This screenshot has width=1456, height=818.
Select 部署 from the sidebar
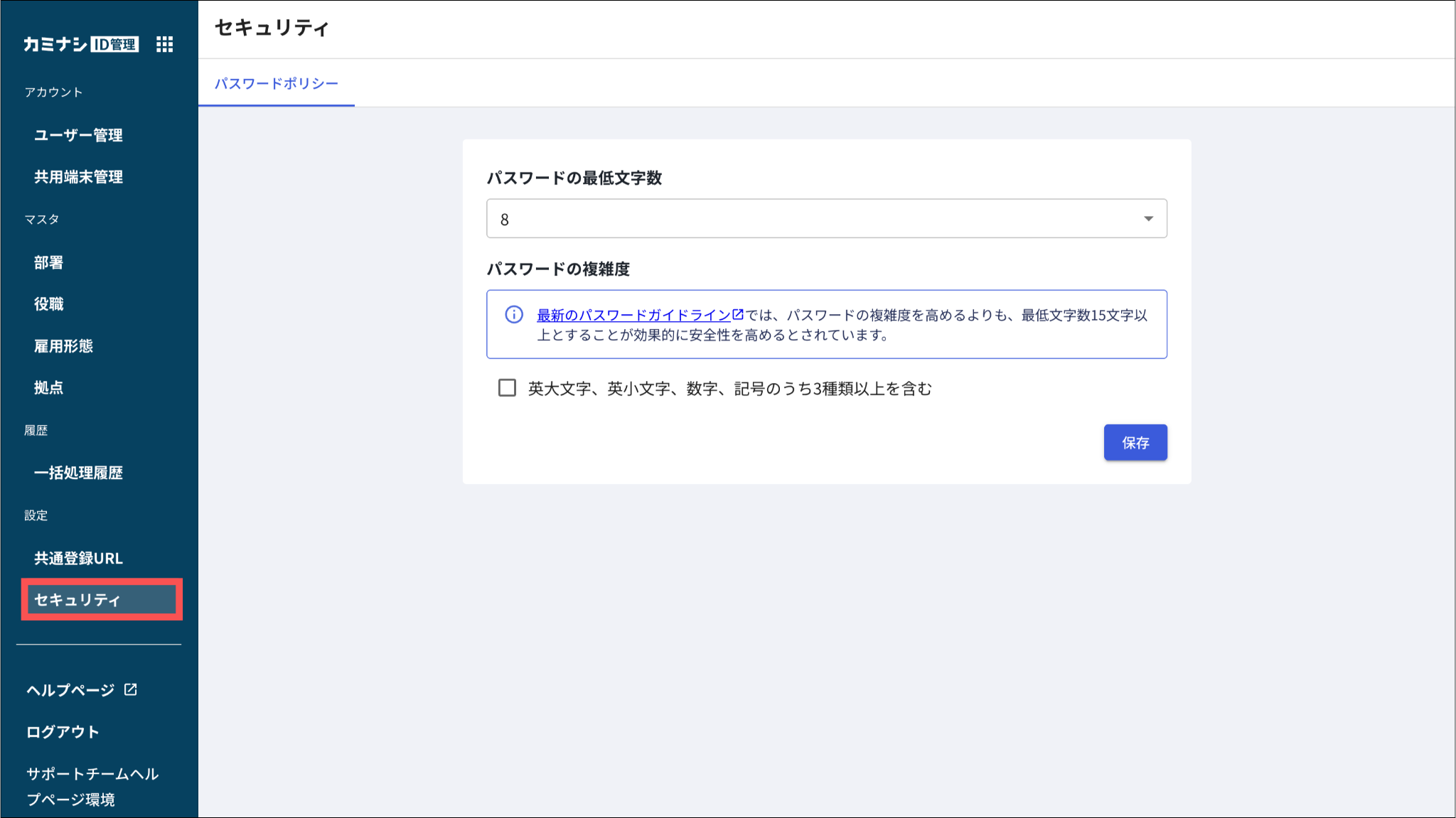48,262
